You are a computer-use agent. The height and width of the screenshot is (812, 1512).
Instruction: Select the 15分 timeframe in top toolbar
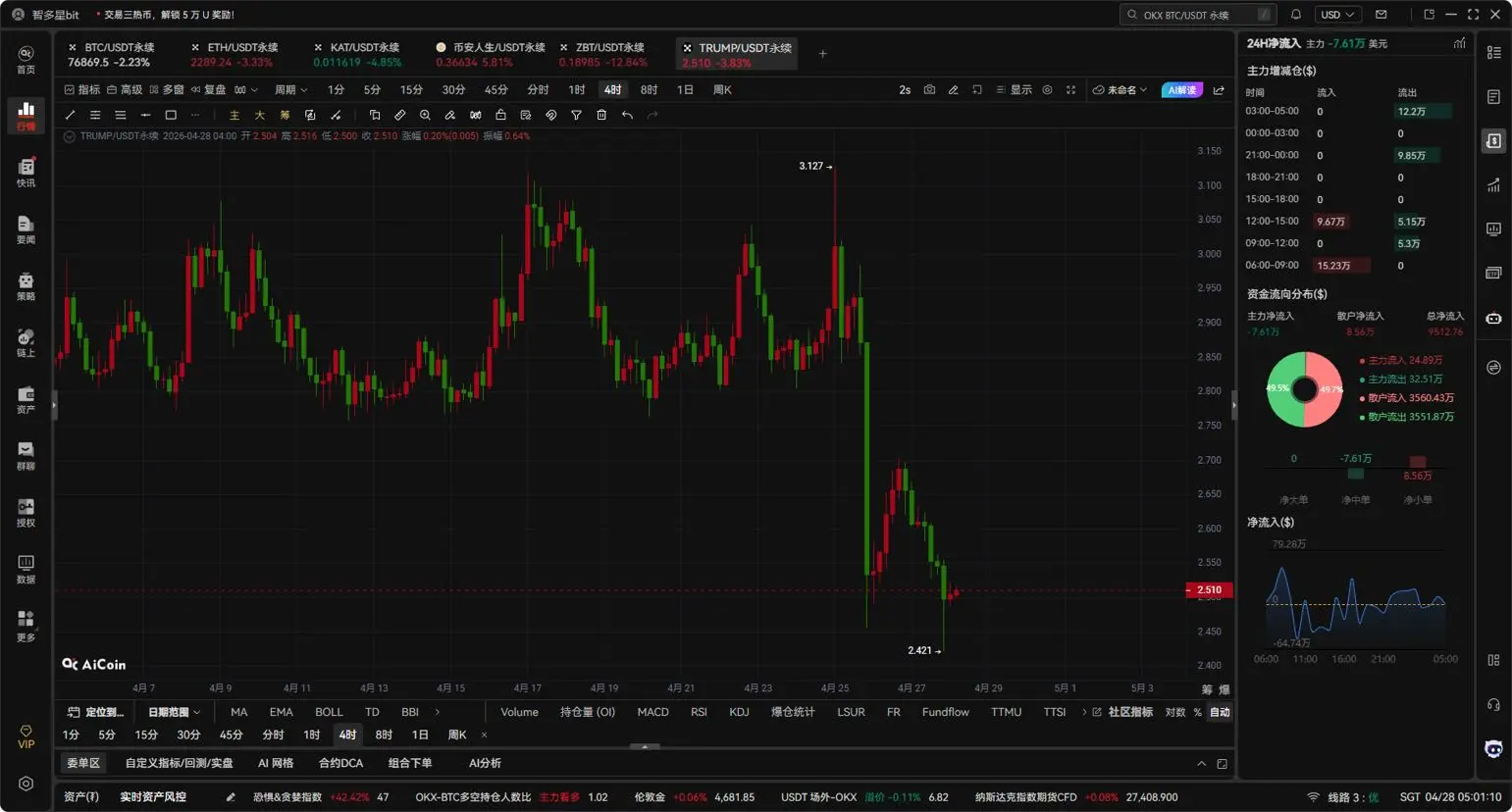(411, 89)
